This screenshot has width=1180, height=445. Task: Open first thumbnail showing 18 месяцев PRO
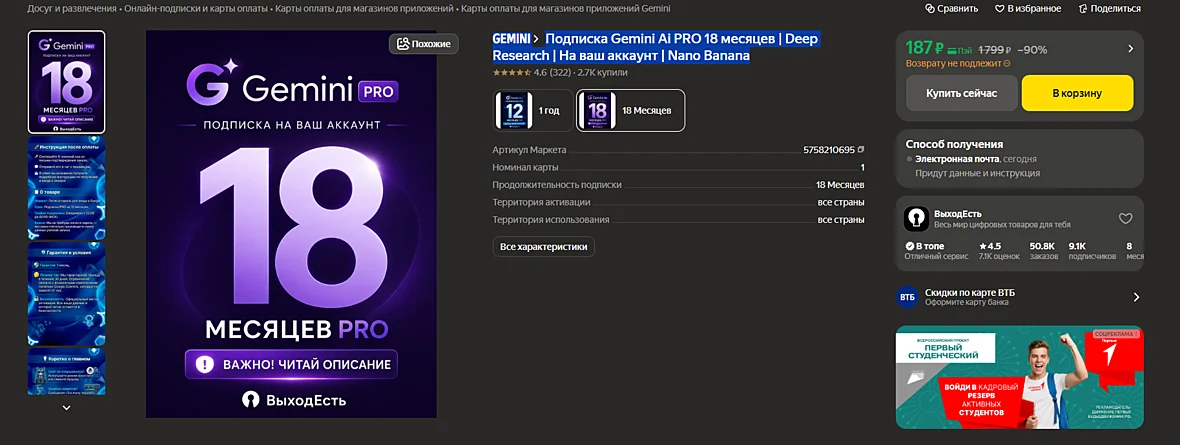tap(66, 82)
